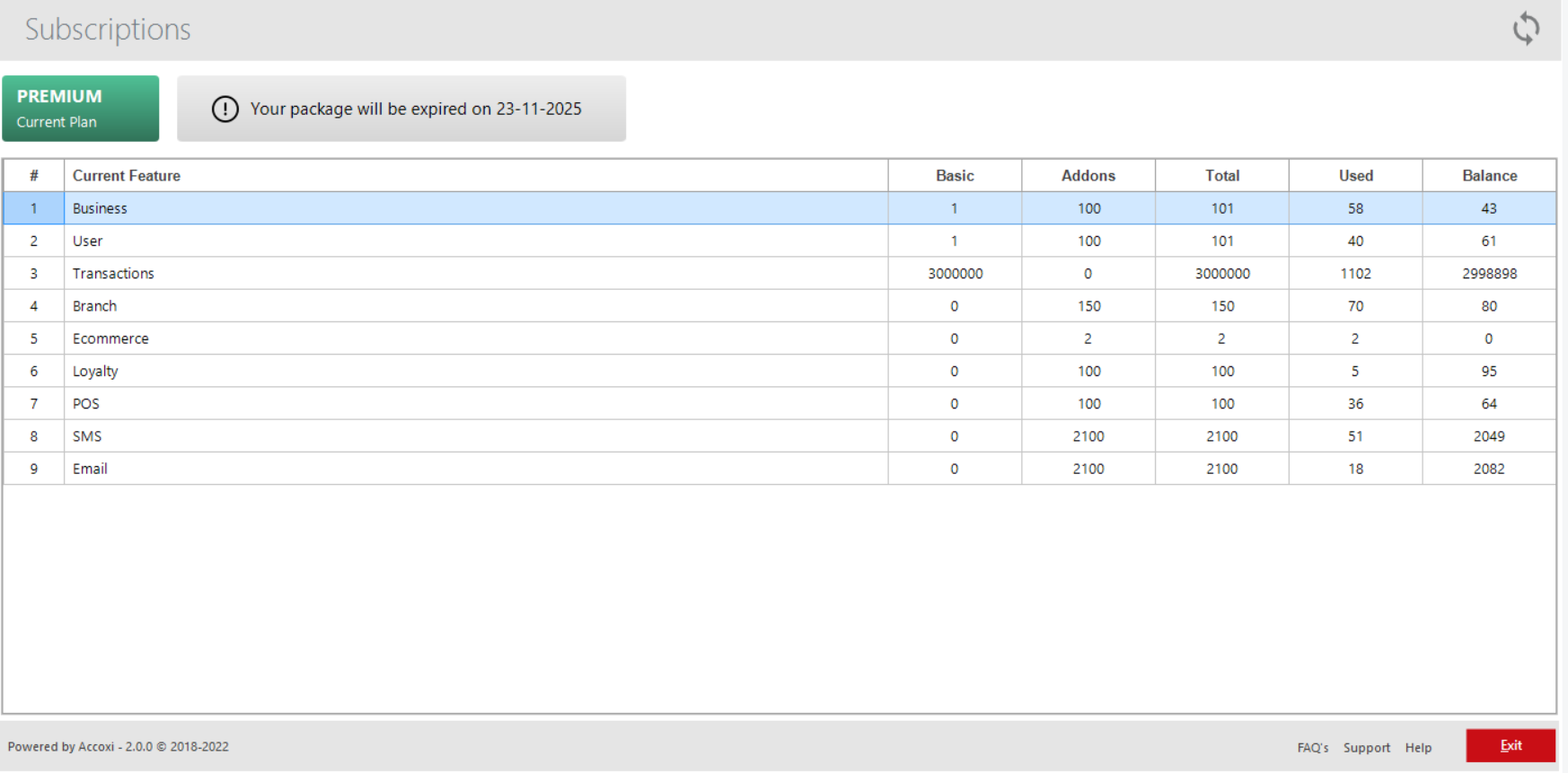The image size is (1568, 773).
Task: Click row number 9 cell
Action: tap(34, 469)
